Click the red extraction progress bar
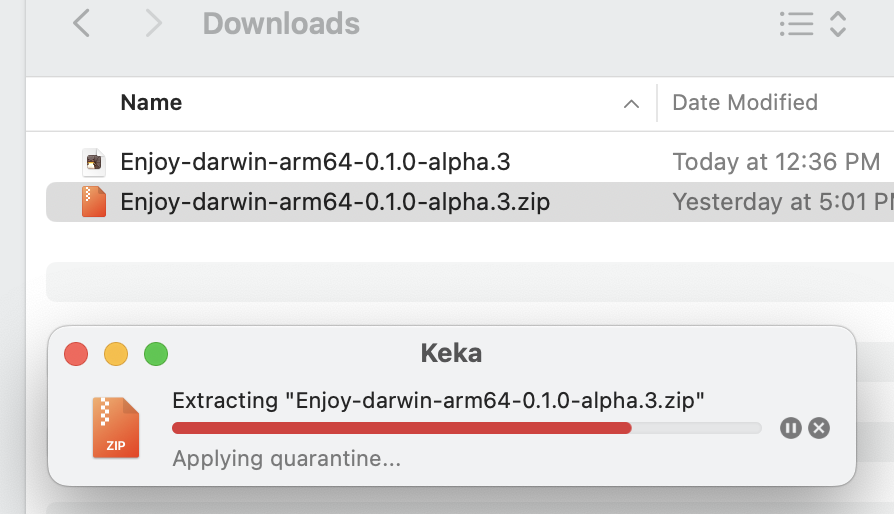 tap(401, 428)
